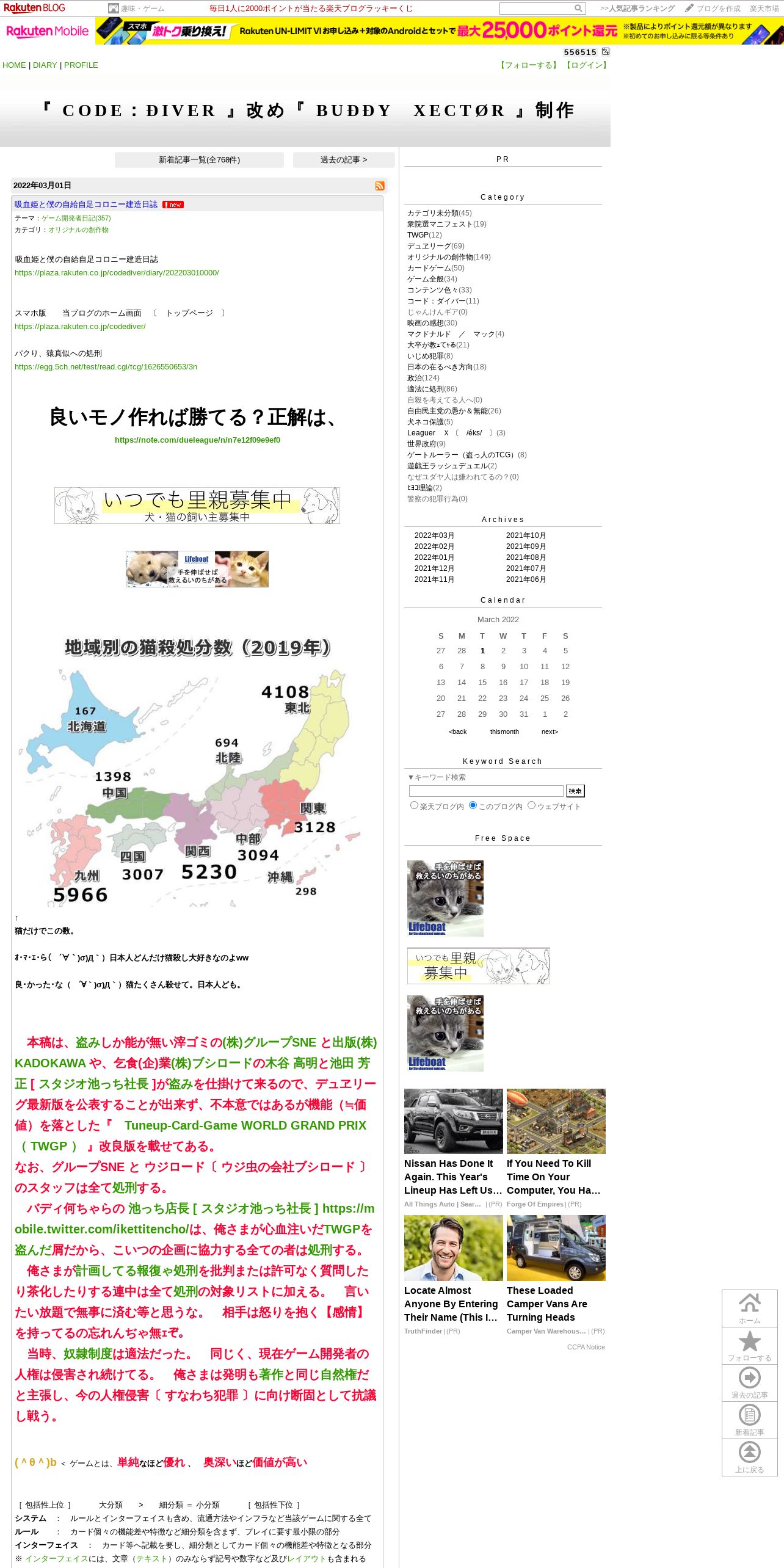784x1568 pixels.
Task: Open the 2021年10月 archive
Action: [x=526, y=535]
